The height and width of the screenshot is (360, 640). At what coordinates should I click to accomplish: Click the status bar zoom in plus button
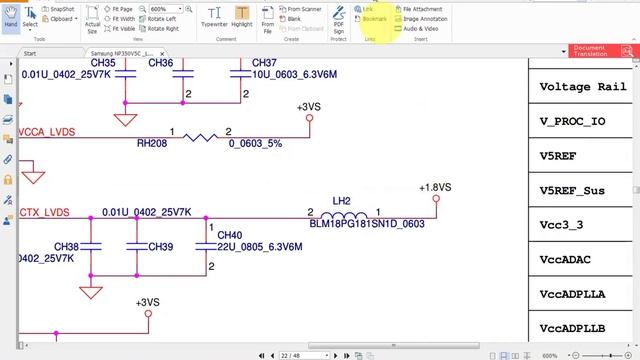(x=628, y=356)
